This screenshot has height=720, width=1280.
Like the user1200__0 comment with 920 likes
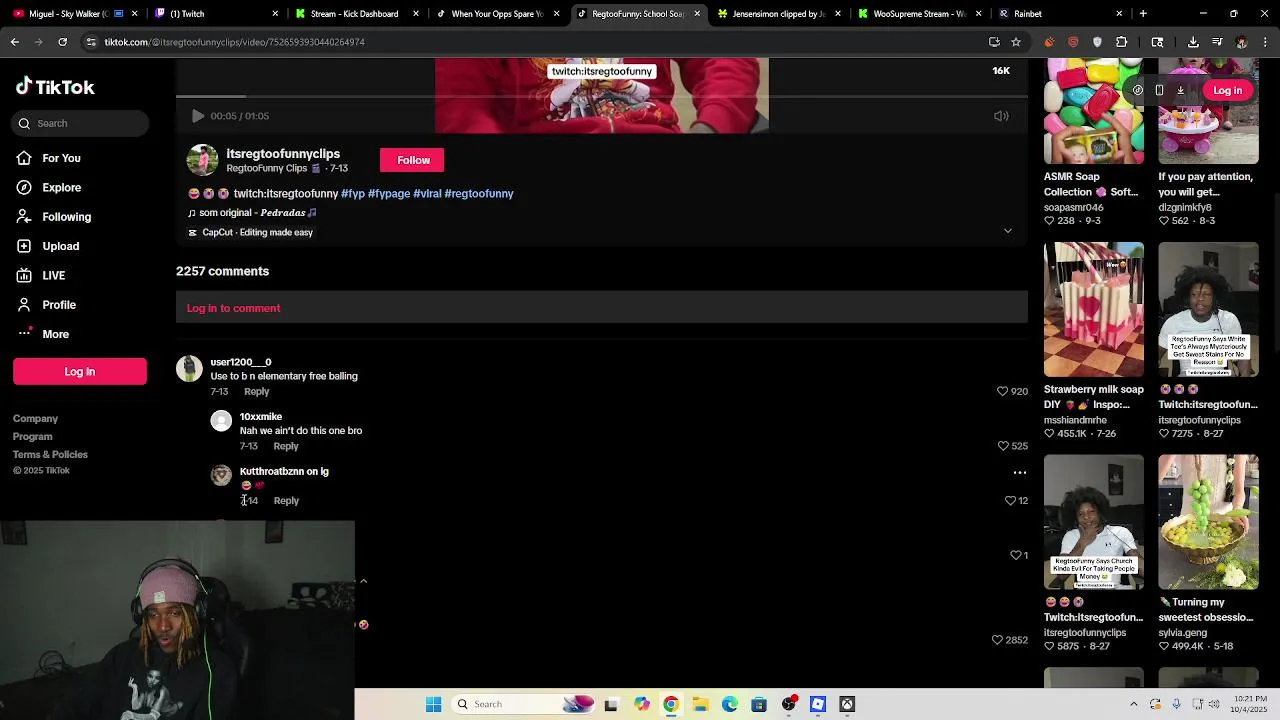point(1002,391)
